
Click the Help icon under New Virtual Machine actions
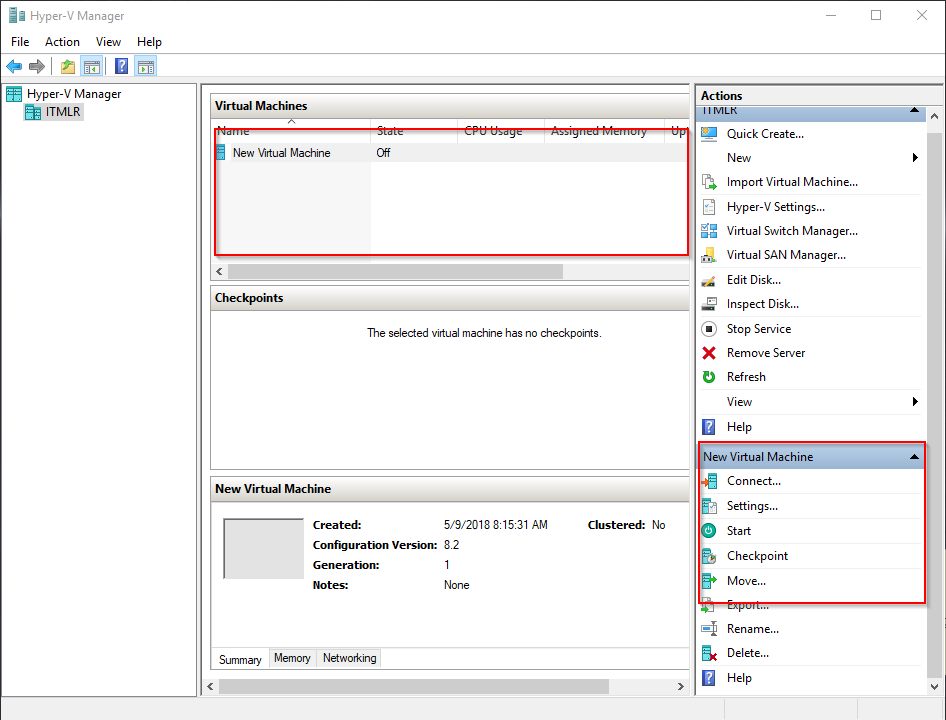click(709, 678)
